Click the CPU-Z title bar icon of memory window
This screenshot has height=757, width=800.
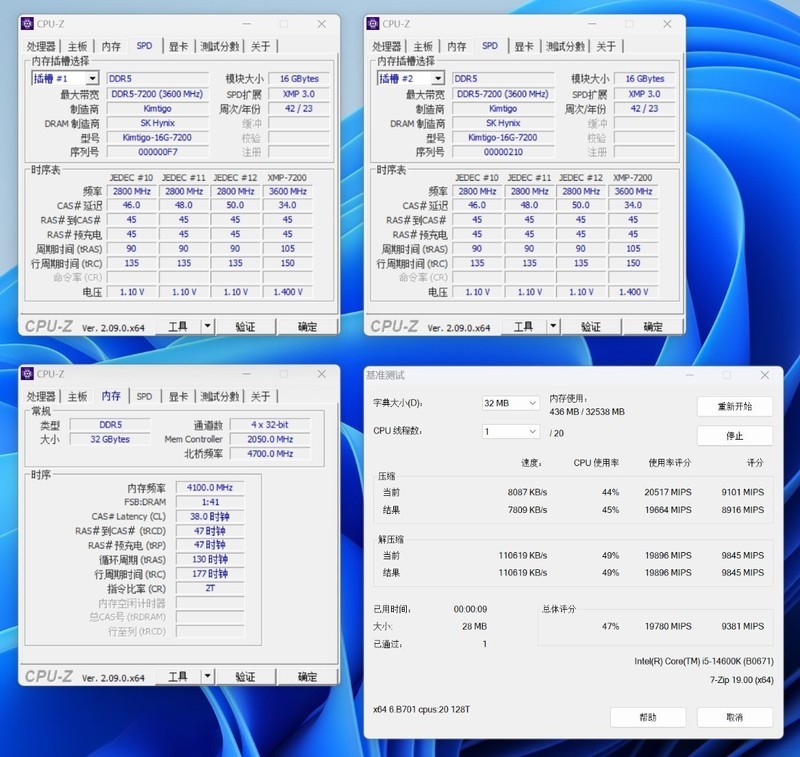[x=29, y=373]
